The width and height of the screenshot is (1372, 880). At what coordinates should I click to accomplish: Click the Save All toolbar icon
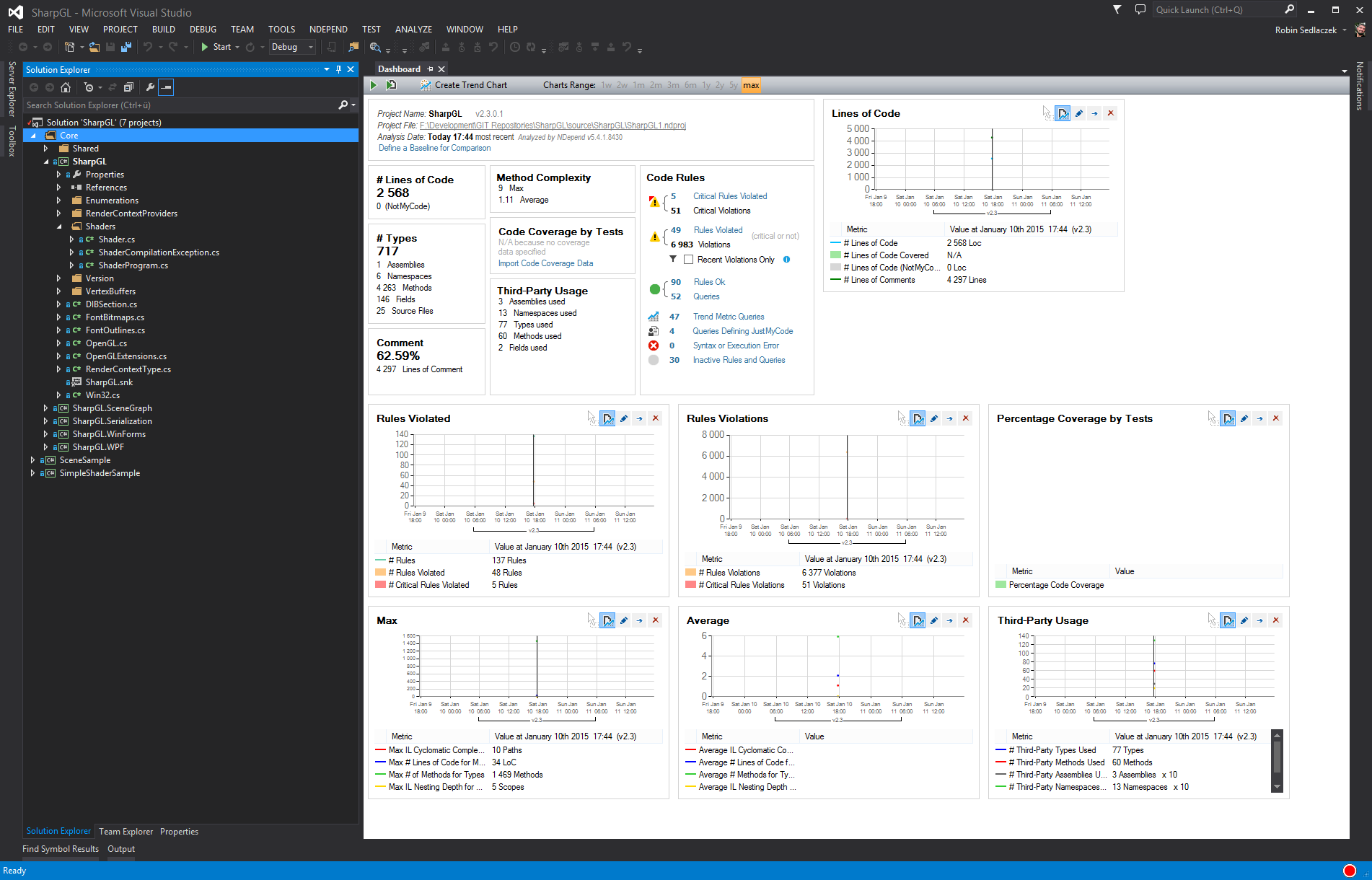coord(126,47)
